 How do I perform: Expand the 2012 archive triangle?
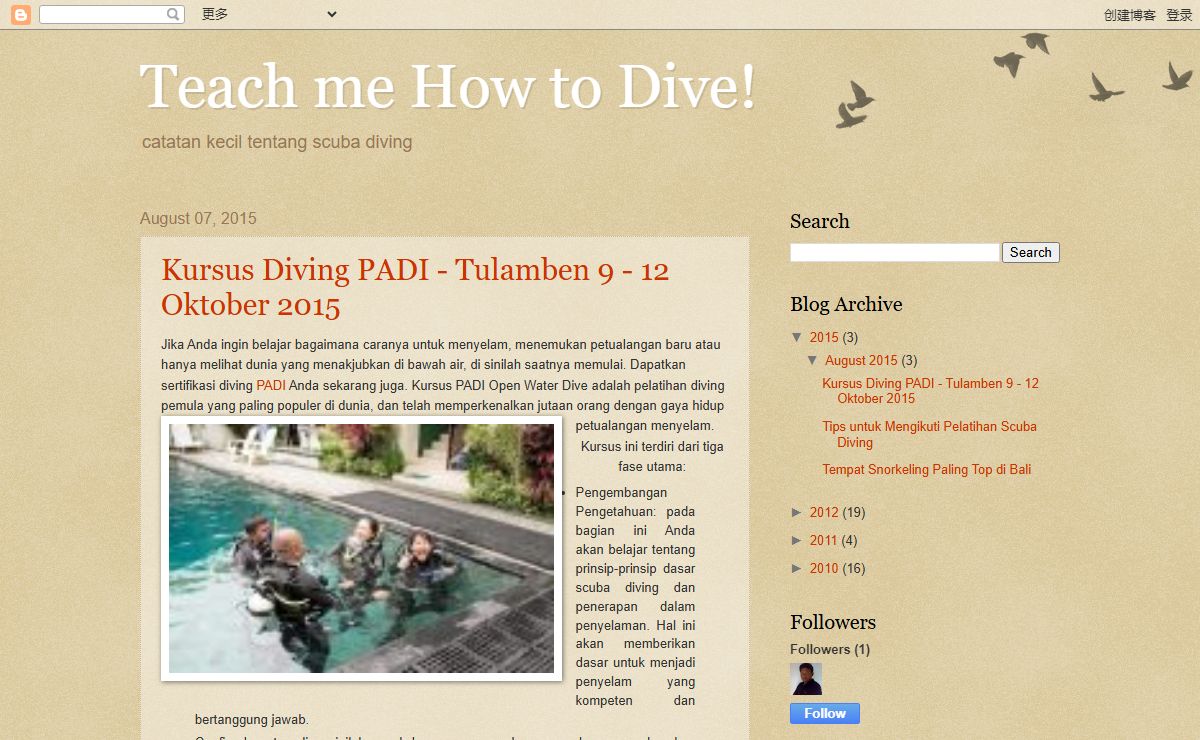point(797,512)
